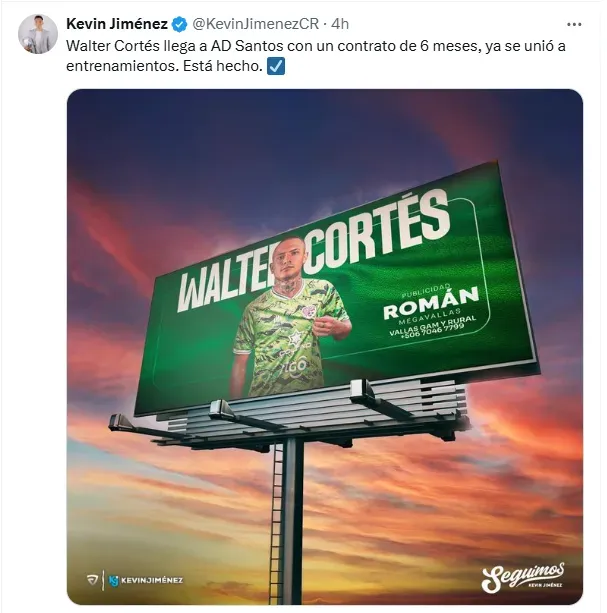
Task: Click the shield logo beside the watermark
Action: coord(93,579)
